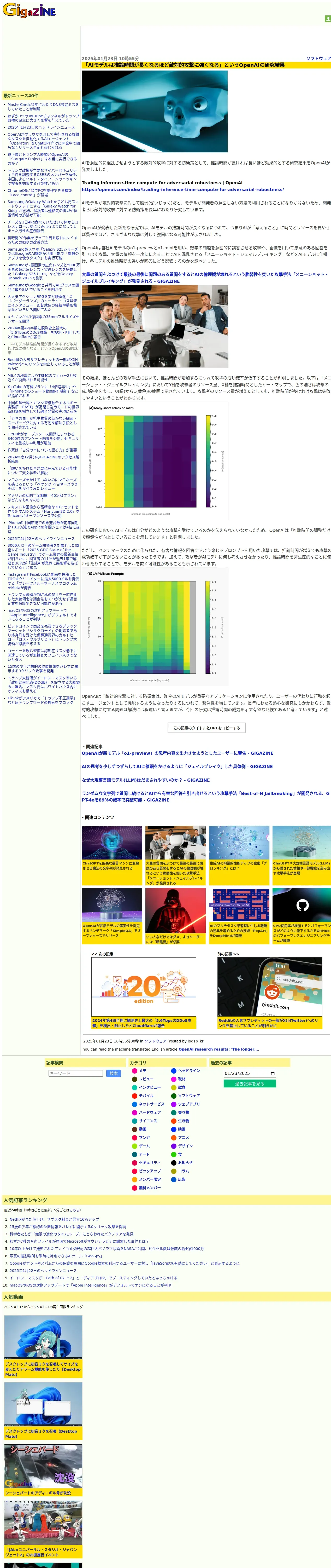
Task: Click the lime dot beside ゲーム category
Action: (x=134, y=1146)
